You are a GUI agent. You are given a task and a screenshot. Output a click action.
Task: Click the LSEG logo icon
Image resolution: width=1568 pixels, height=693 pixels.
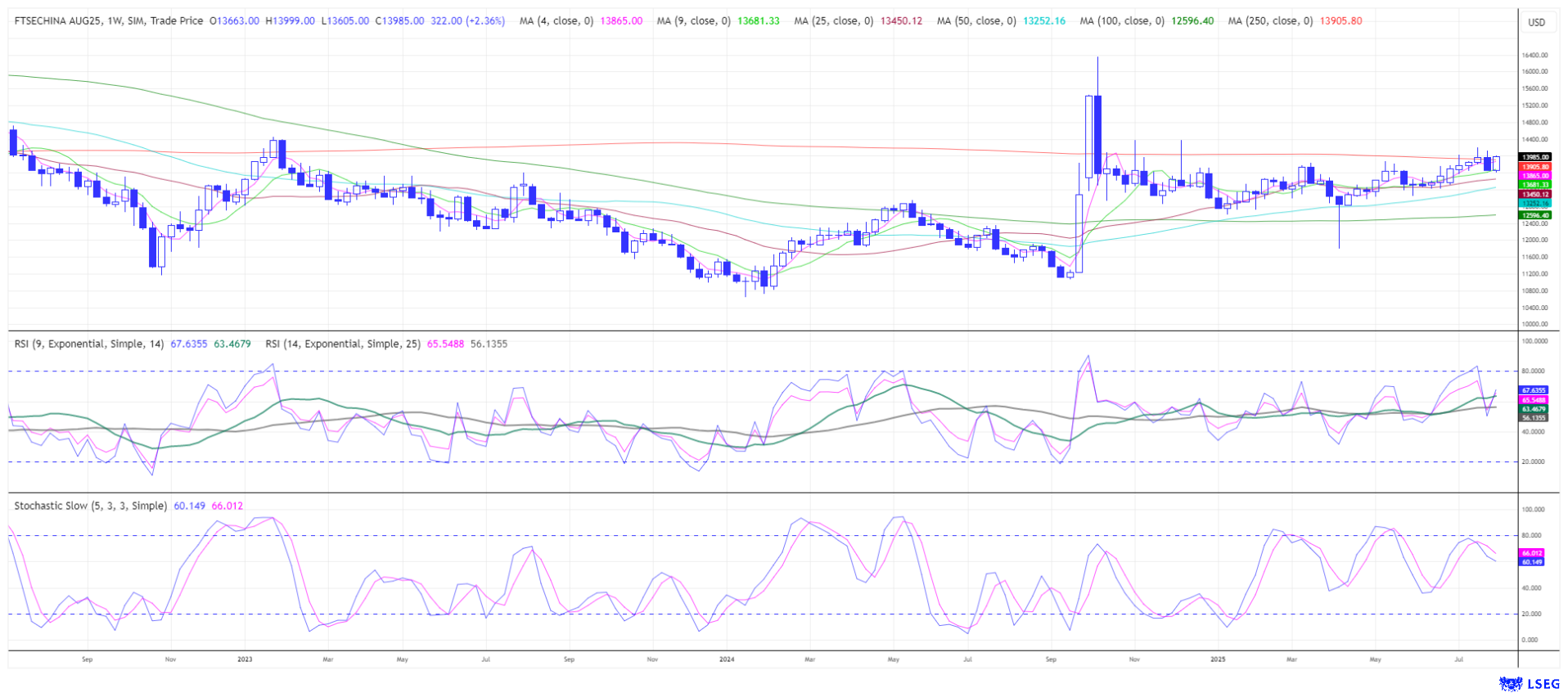[1510, 682]
